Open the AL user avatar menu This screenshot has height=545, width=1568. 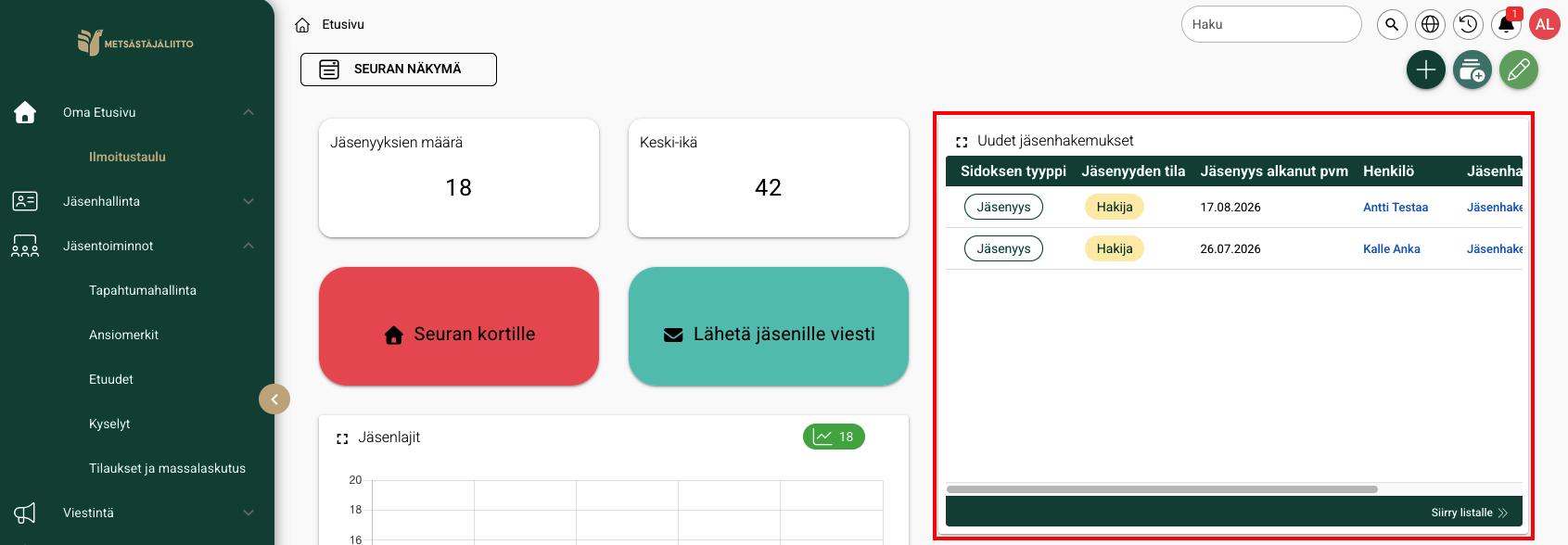click(1545, 25)
